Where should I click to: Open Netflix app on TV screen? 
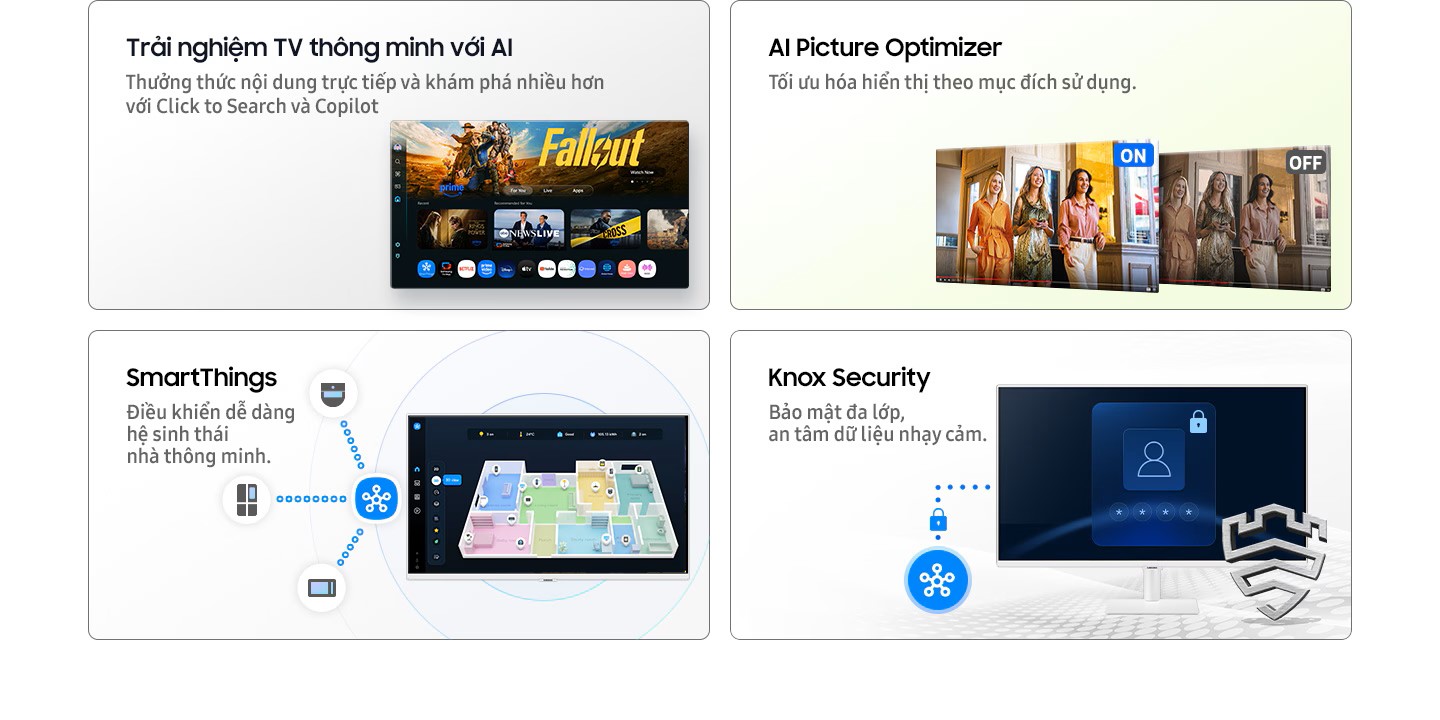coord(466,269)
